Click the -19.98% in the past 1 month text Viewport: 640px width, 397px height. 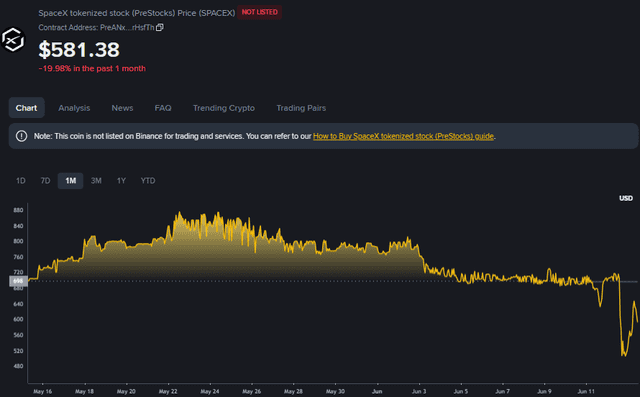[92, 68]
